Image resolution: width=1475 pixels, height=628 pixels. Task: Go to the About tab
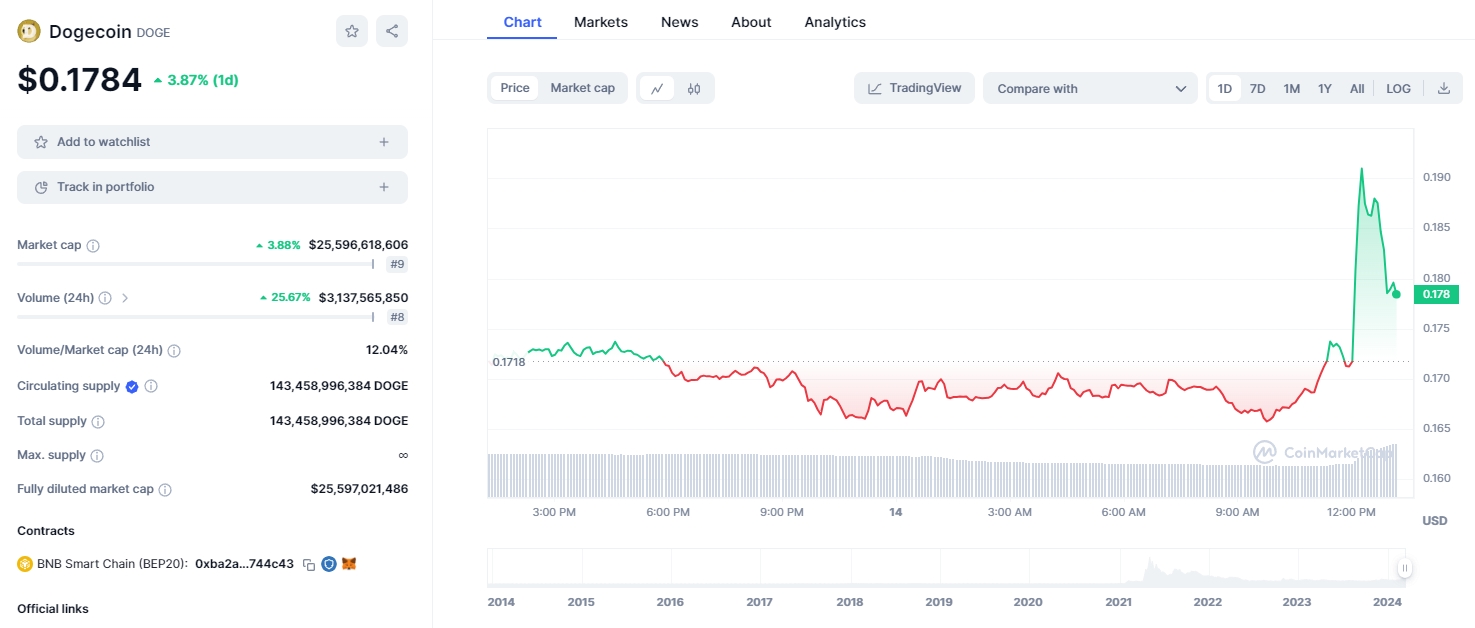tap(751, 22)
